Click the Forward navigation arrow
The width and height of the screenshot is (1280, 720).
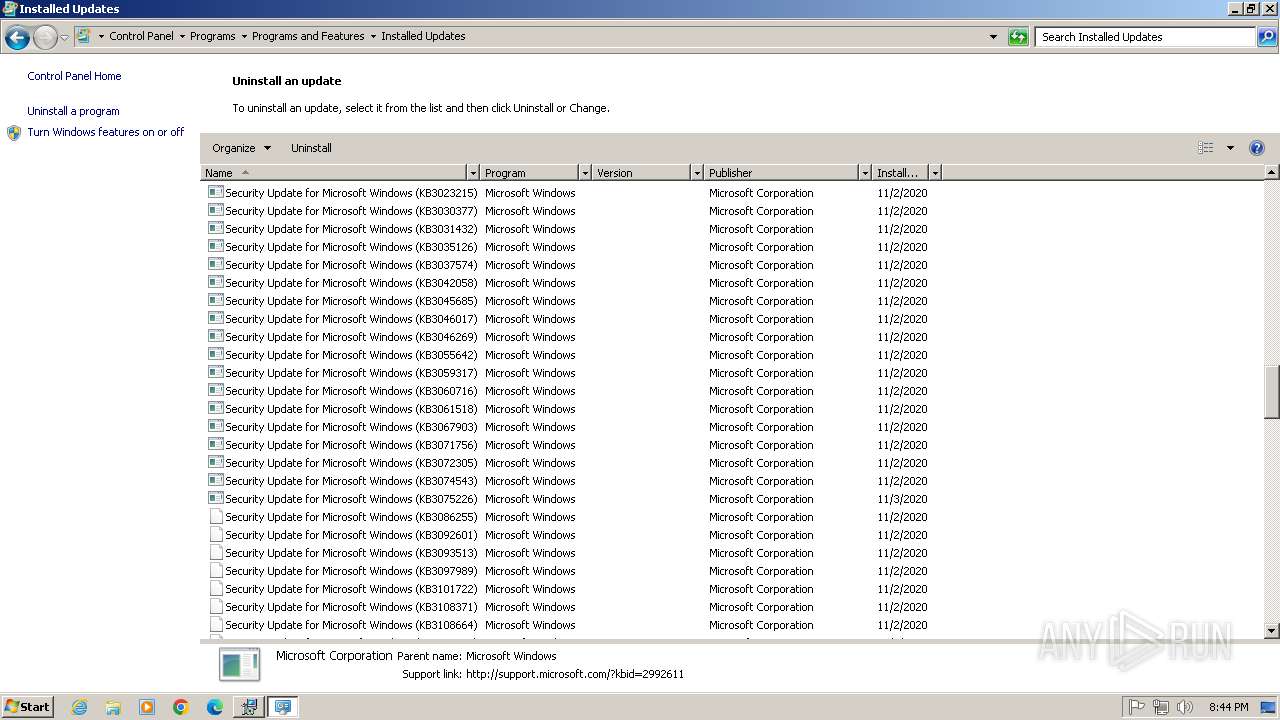pyautogui.click(x=45, y=38)
